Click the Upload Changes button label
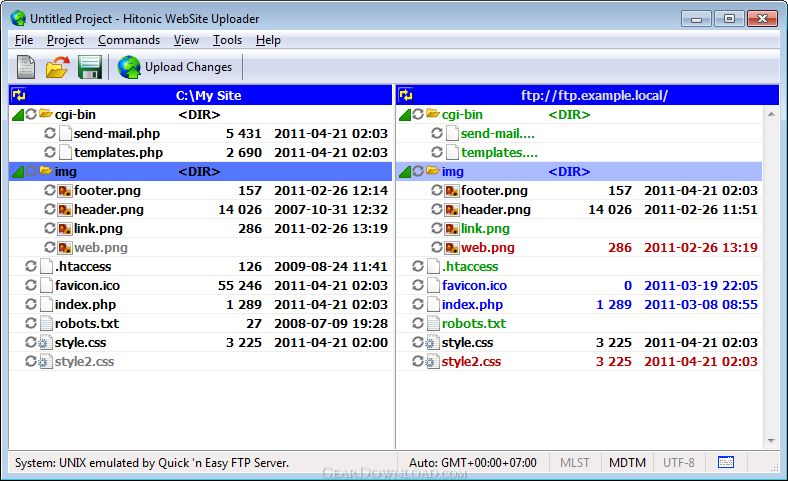 188,67
